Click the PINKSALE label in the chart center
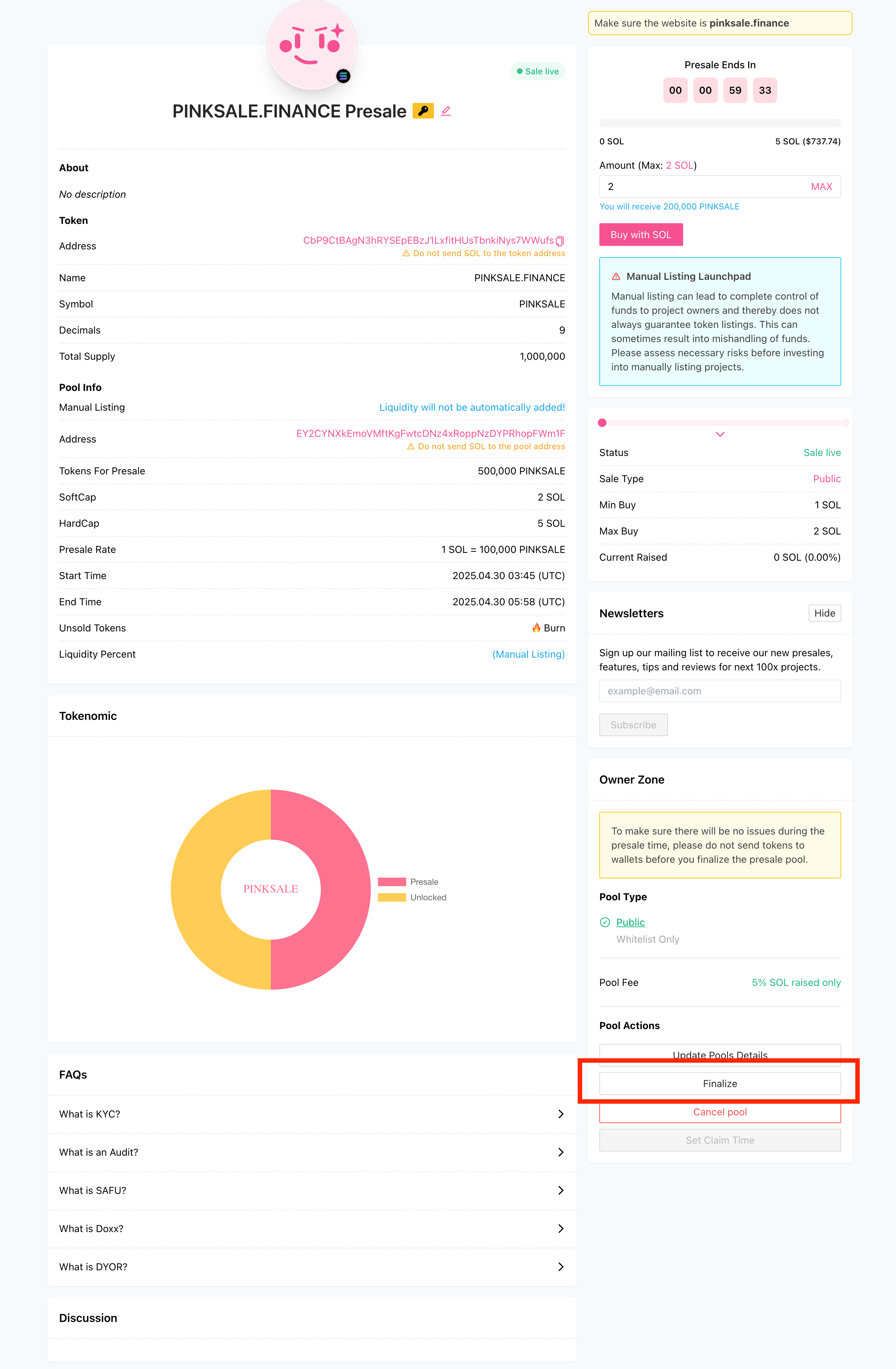The width and height of the screenshot is (896, 1369). (270, 889)
